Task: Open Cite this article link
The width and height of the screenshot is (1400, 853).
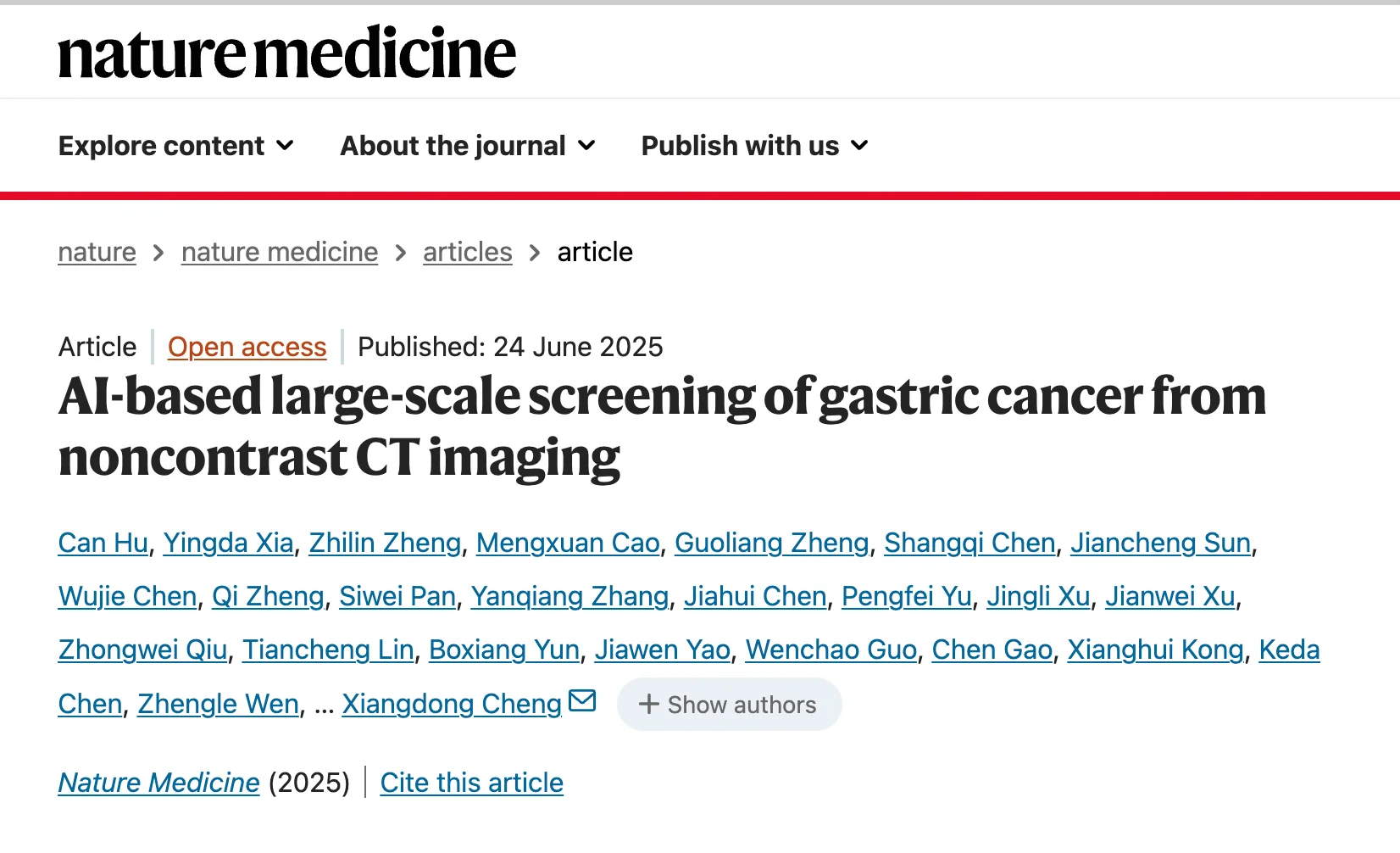Action: click(471, 783)
